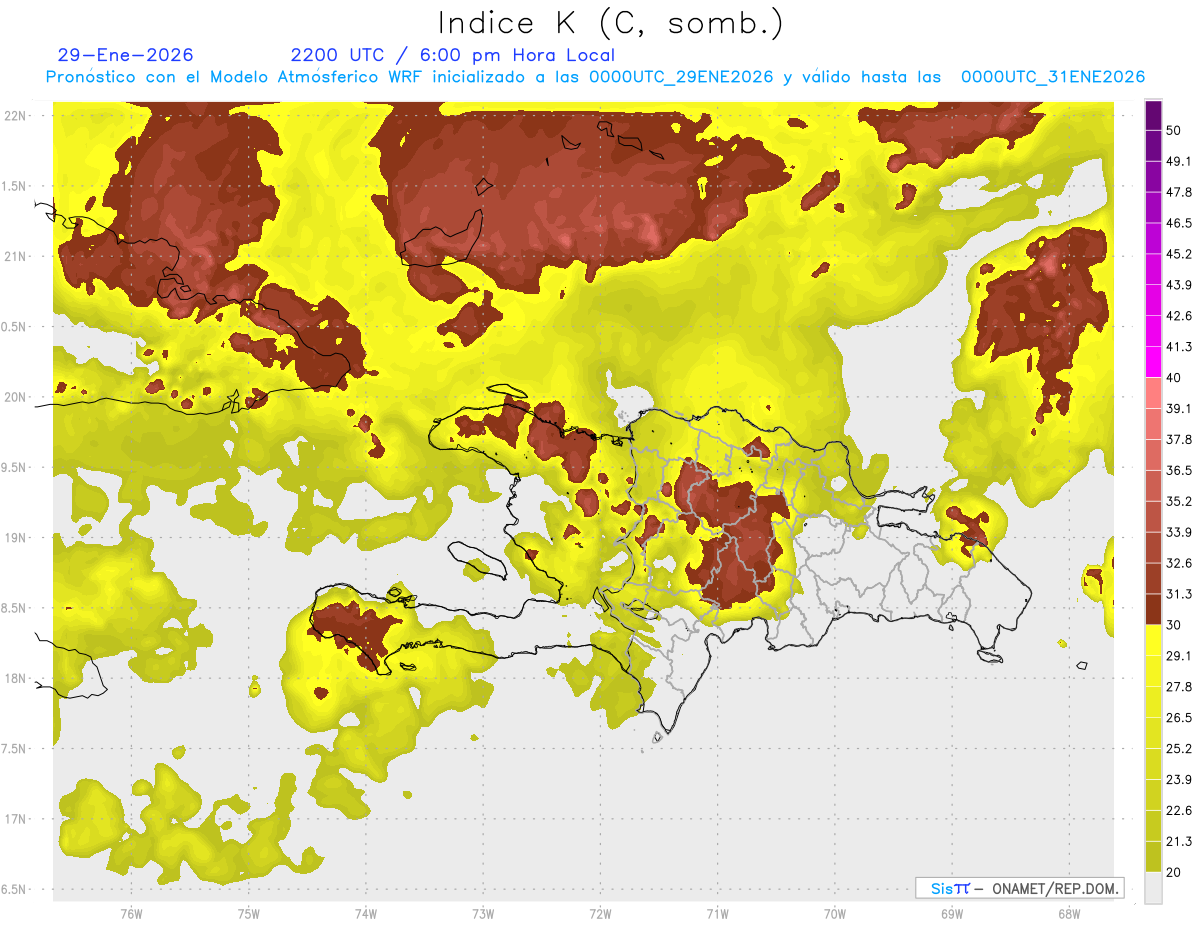Click colorbar value '39.1'

pos(1179,408)
